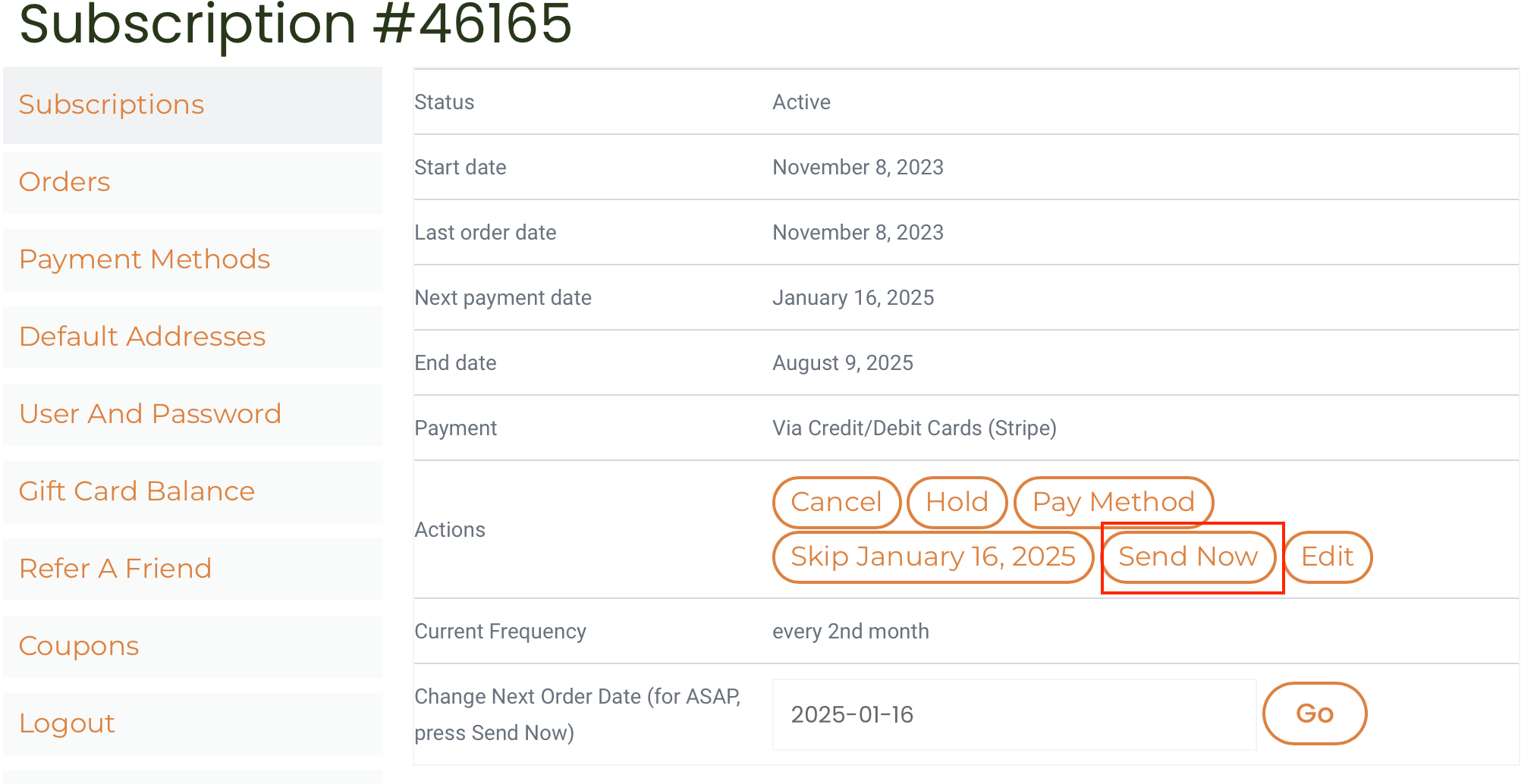Go to the Orders section

(x=64, y=182)
